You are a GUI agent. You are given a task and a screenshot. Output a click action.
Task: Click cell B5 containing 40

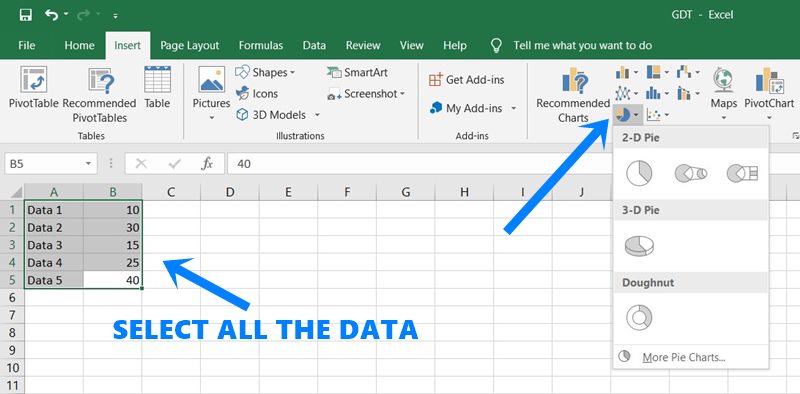pyautogui.click(x=113, y=280)
